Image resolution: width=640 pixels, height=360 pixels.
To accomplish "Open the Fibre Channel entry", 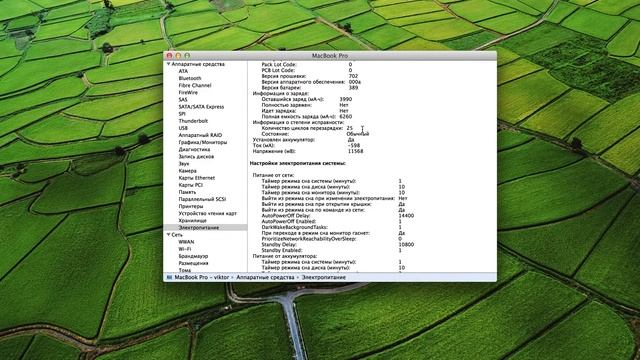I will tap(195, 85).
